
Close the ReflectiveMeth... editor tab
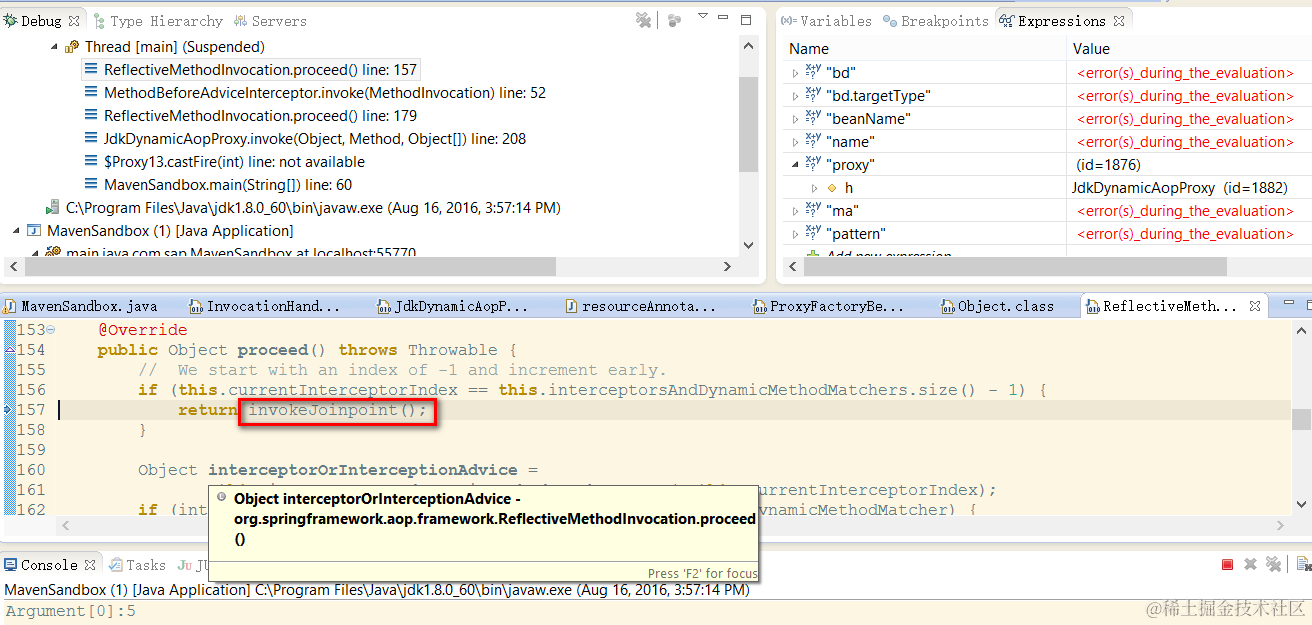(x=1257, y=306)
